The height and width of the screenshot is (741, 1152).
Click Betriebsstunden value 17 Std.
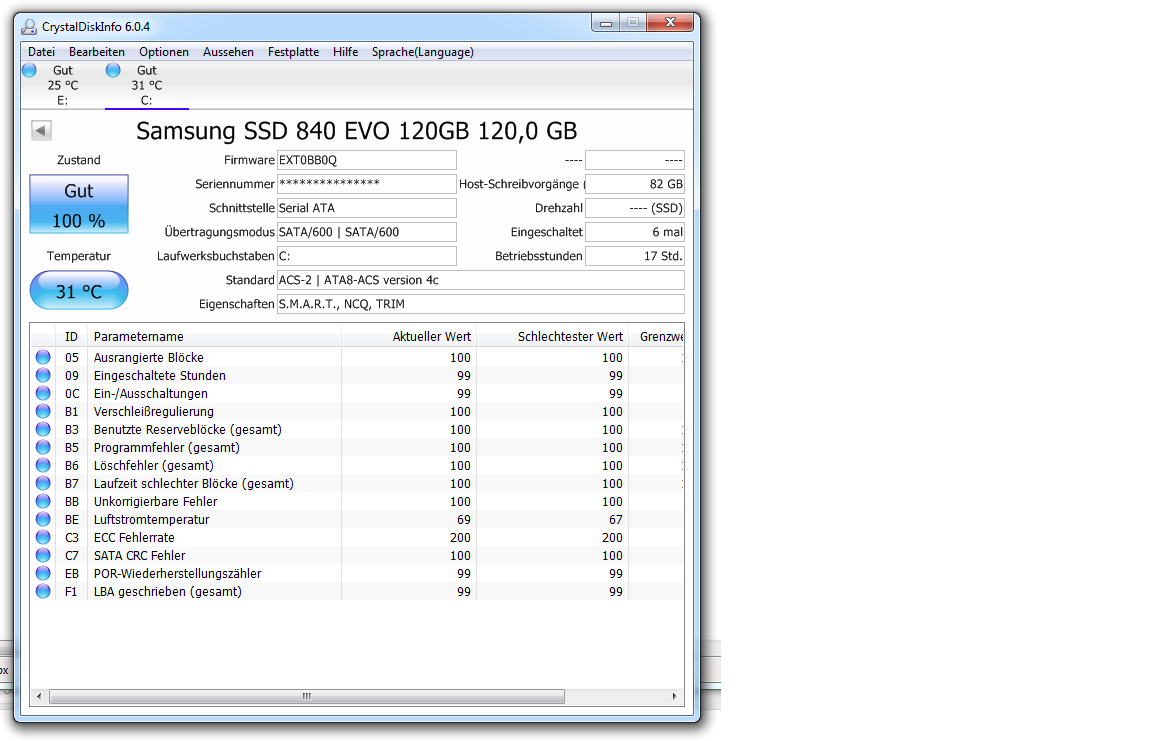(635, 256)
